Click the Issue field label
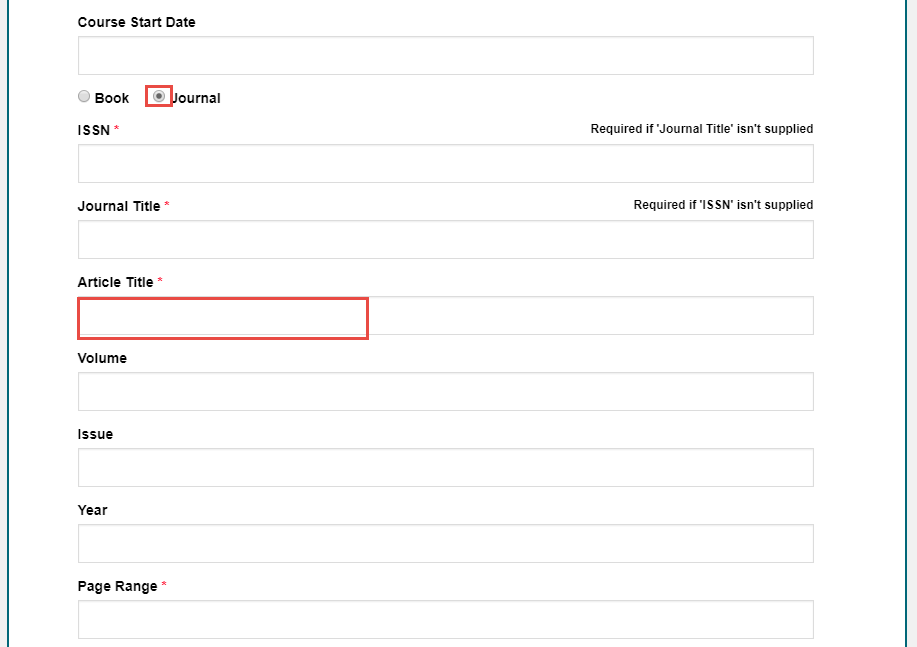The image size is (917, 647). [95, 434]
